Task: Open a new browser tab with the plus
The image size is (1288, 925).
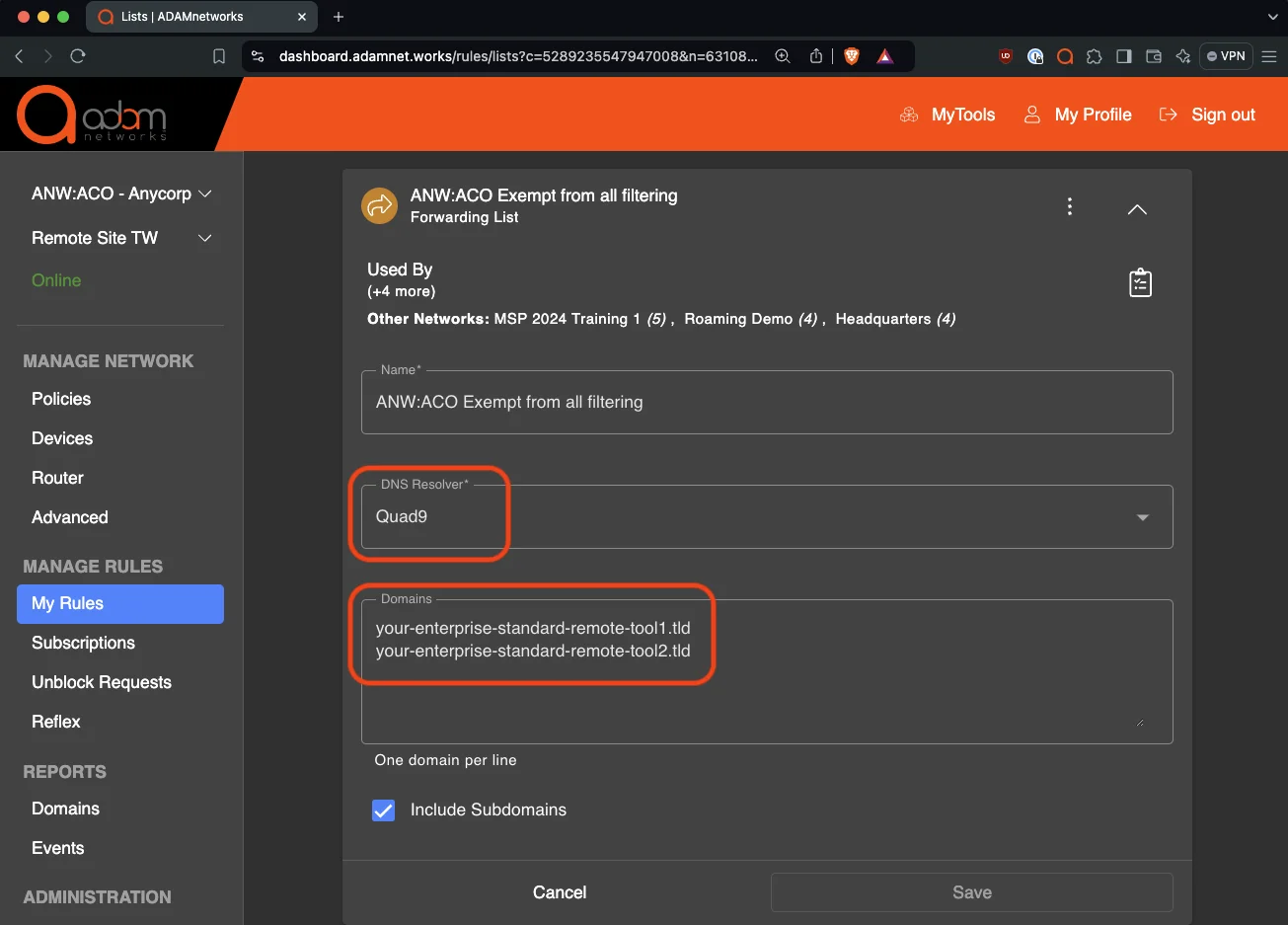Action: pyautogui.click(x=339, y=17)
